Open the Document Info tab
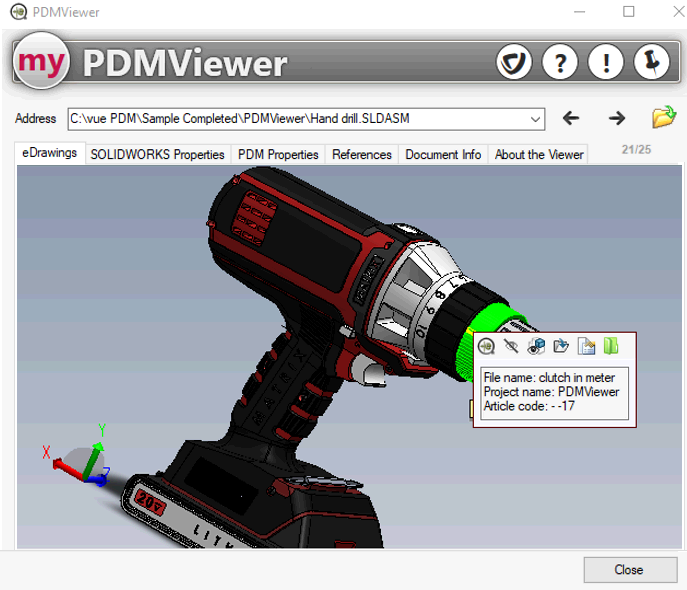 [443, 155]
